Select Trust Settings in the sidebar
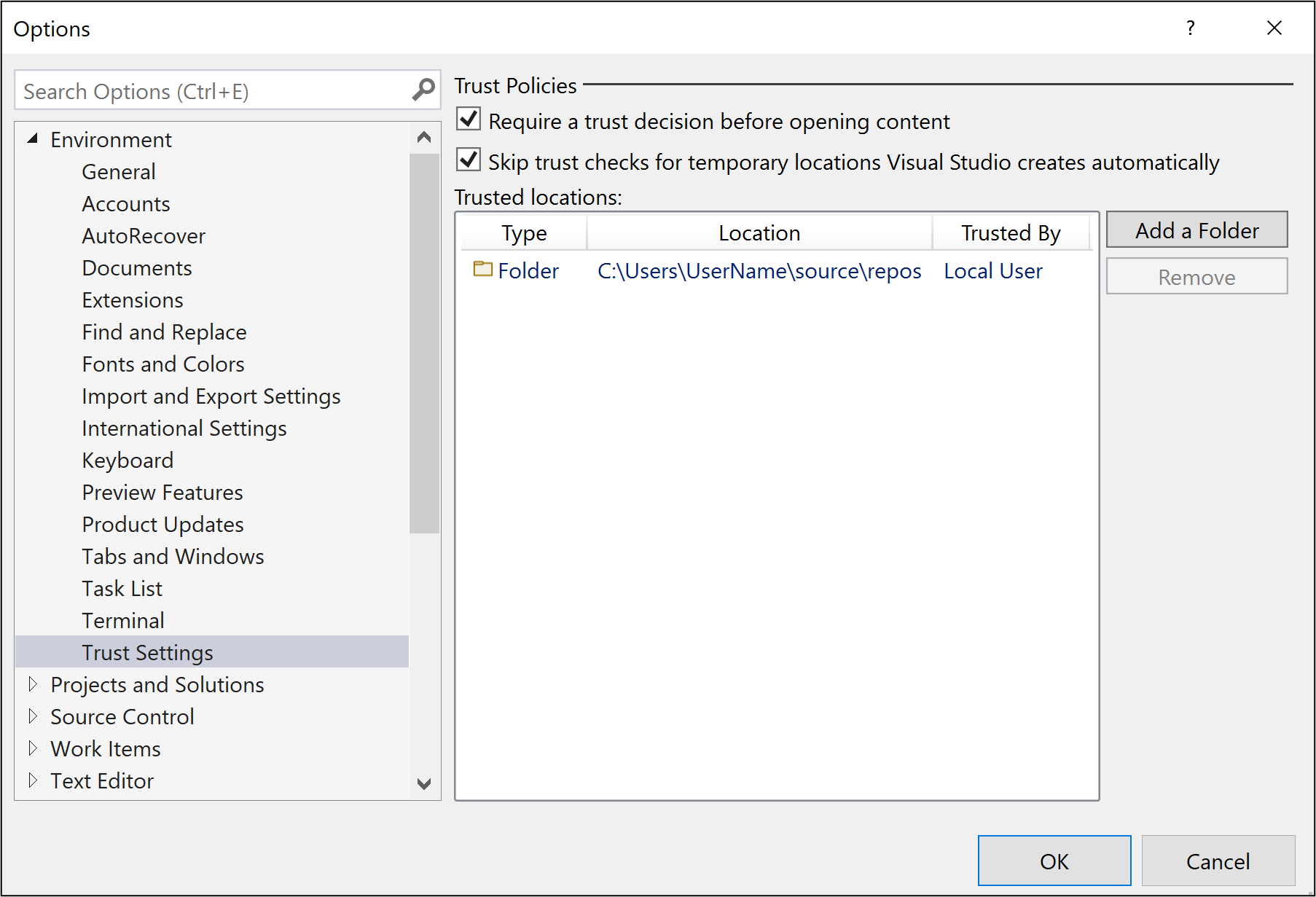Screen dimensions: 1316x897 [x=147, y=651]
